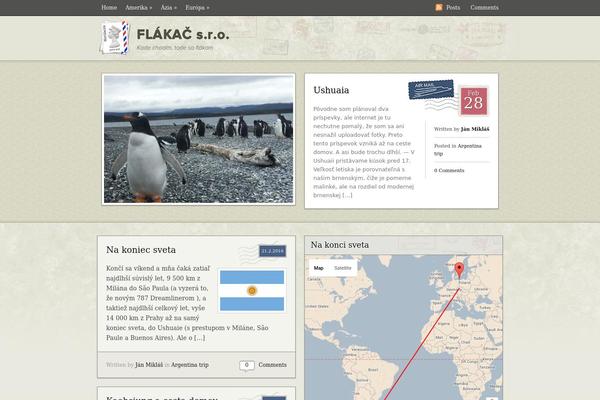600x400 pixels.
Task: Open the Comments feed link
Action: [x=484, y=8]
